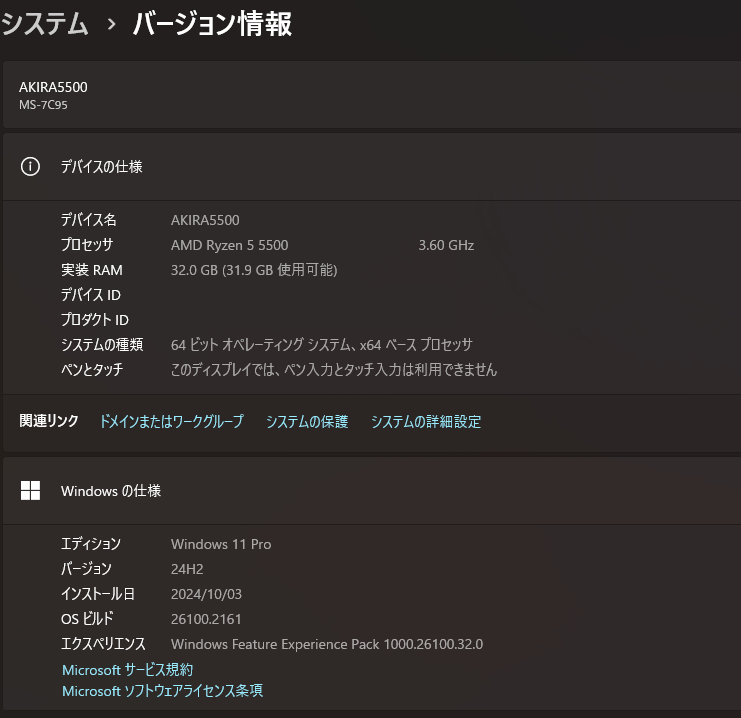Click the info icon beside デバイスの仕様

[30, 166]
